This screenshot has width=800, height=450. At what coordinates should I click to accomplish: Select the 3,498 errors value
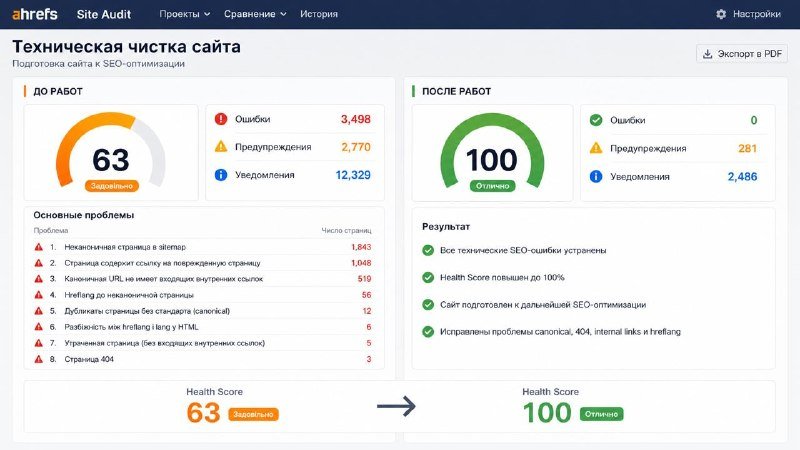pyautogui.click(x=356, y=119)
